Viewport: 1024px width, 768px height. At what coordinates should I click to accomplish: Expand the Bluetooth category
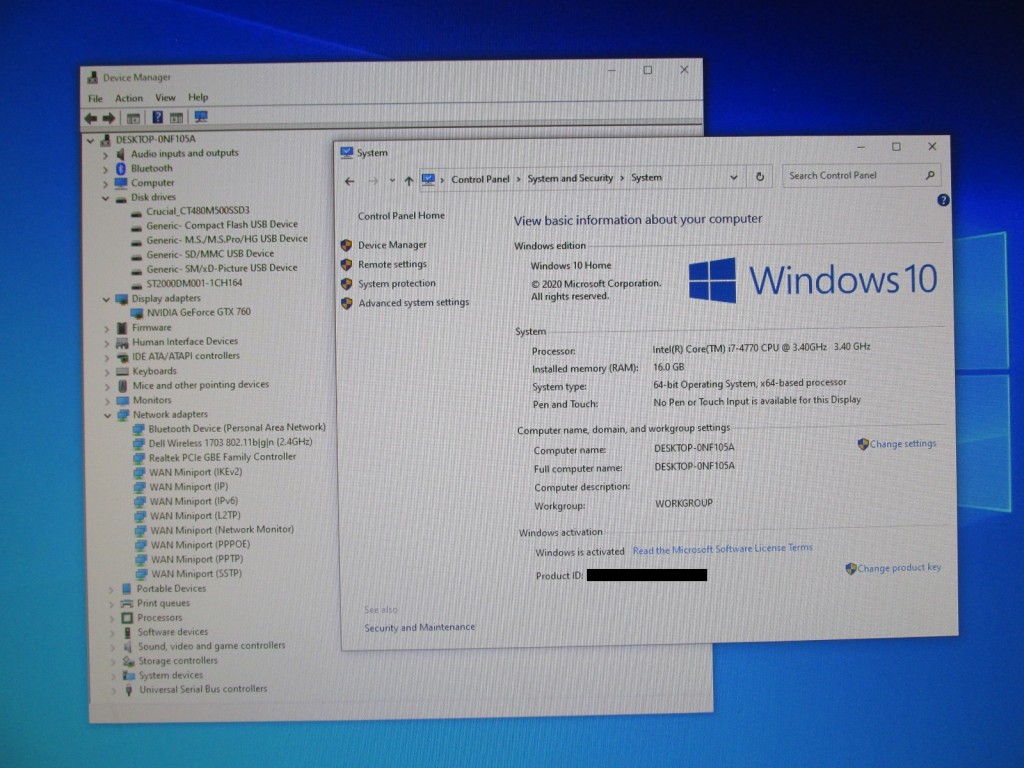pyautogui.click(x=105, y=169)
